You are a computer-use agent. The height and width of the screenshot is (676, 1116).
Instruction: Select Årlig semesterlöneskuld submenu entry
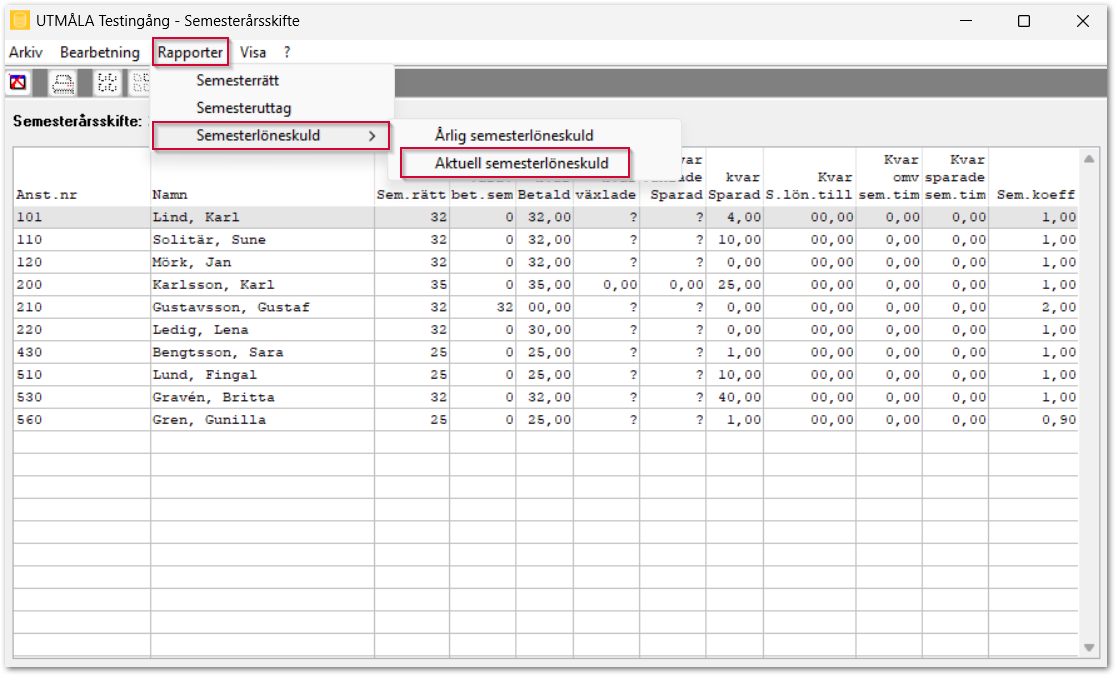pos(514,135)
